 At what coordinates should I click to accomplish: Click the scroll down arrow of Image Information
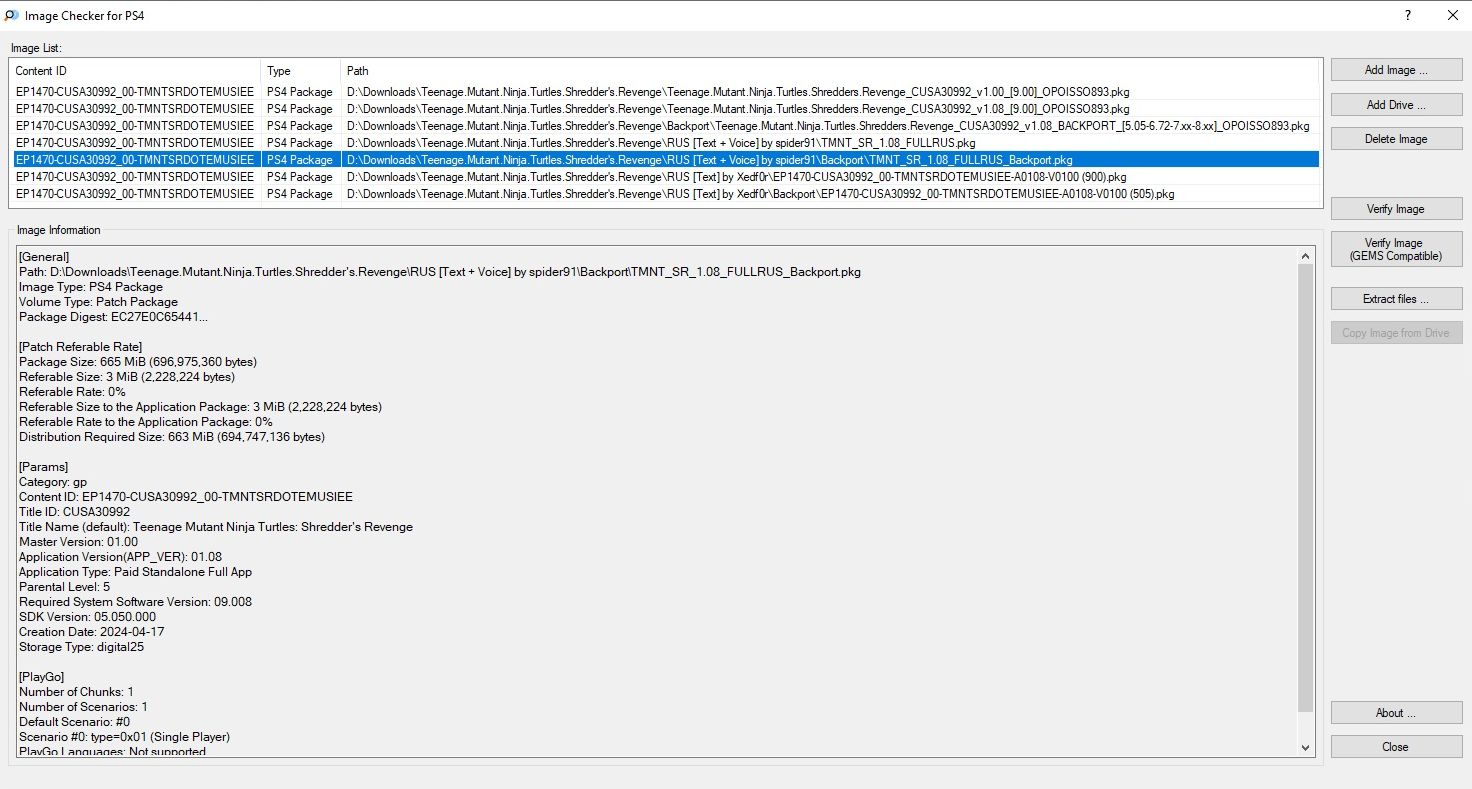1306,748
